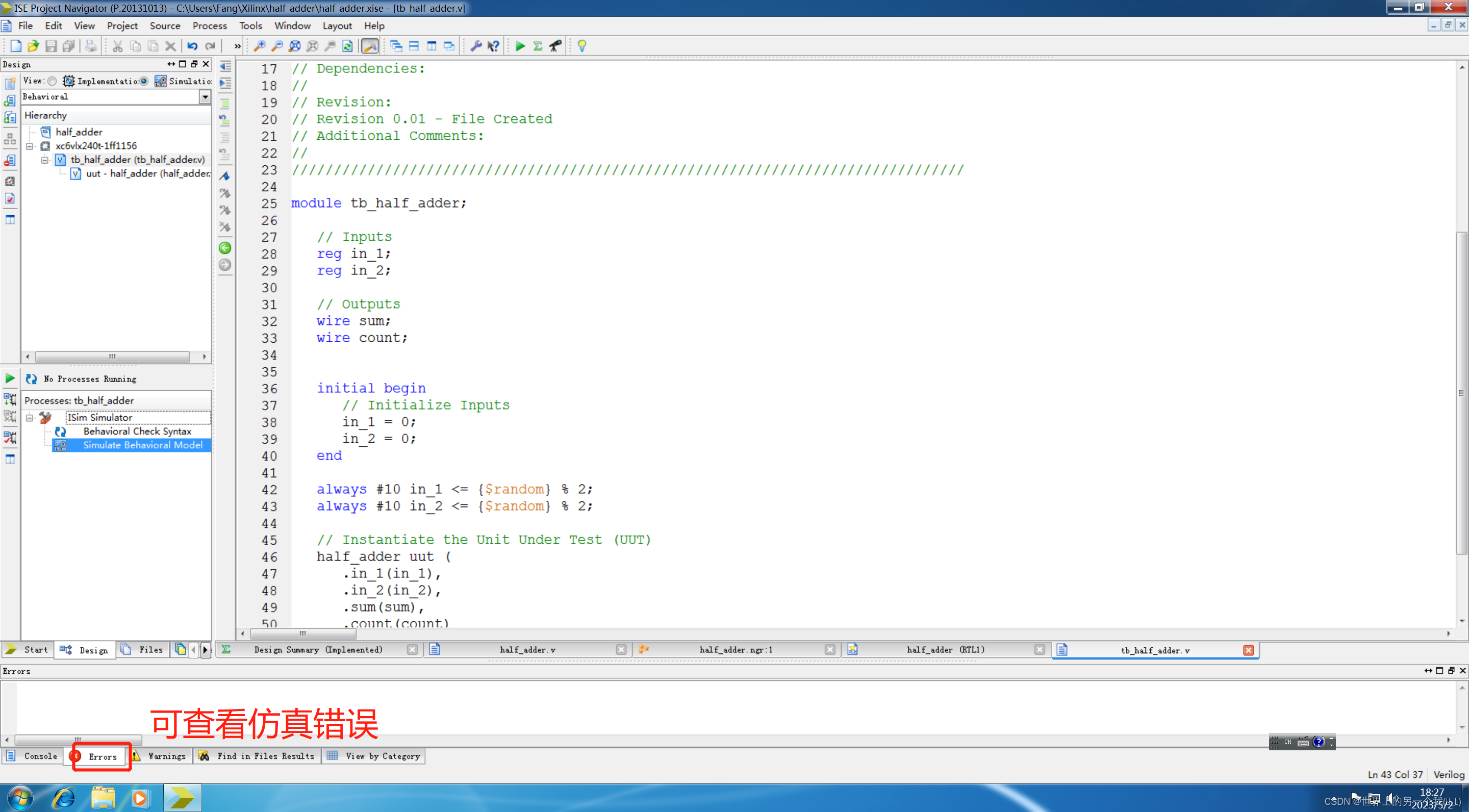Click the code editor horizontal scrollbar thumb
1469x812 pixels.
(303, 633)
